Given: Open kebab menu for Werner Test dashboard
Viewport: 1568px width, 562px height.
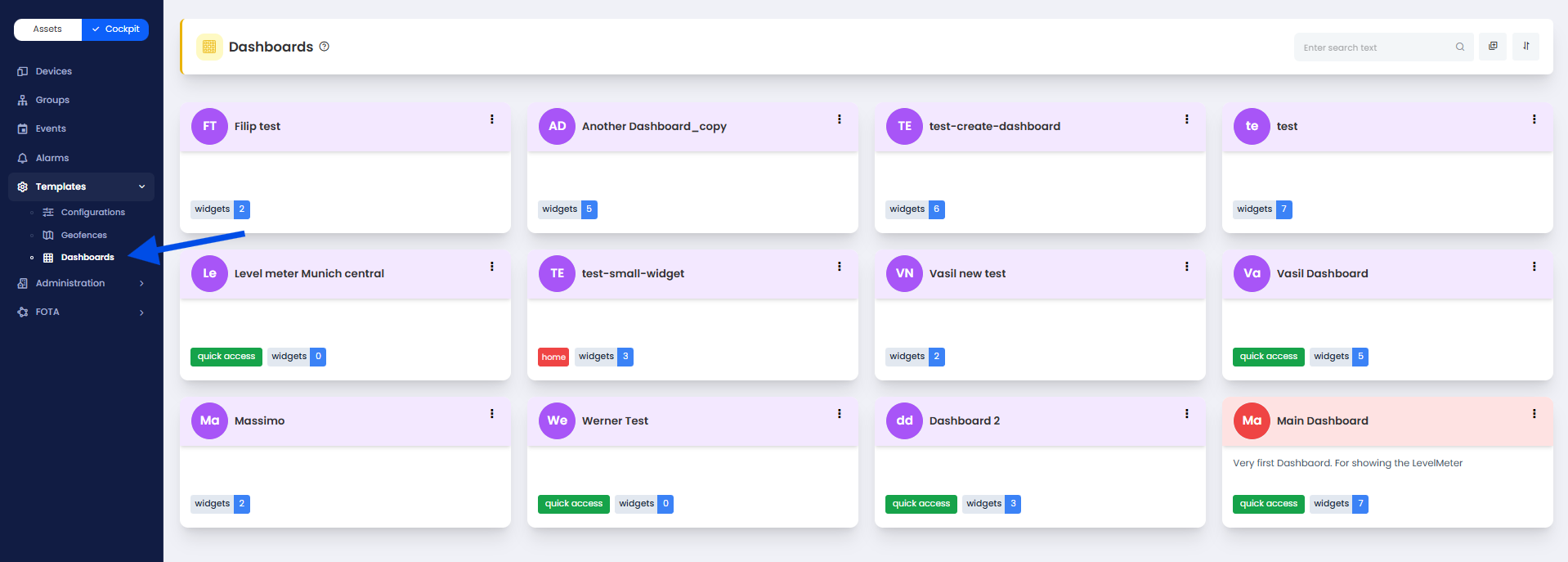Looking at the screenshot, I should click(840, 414).
